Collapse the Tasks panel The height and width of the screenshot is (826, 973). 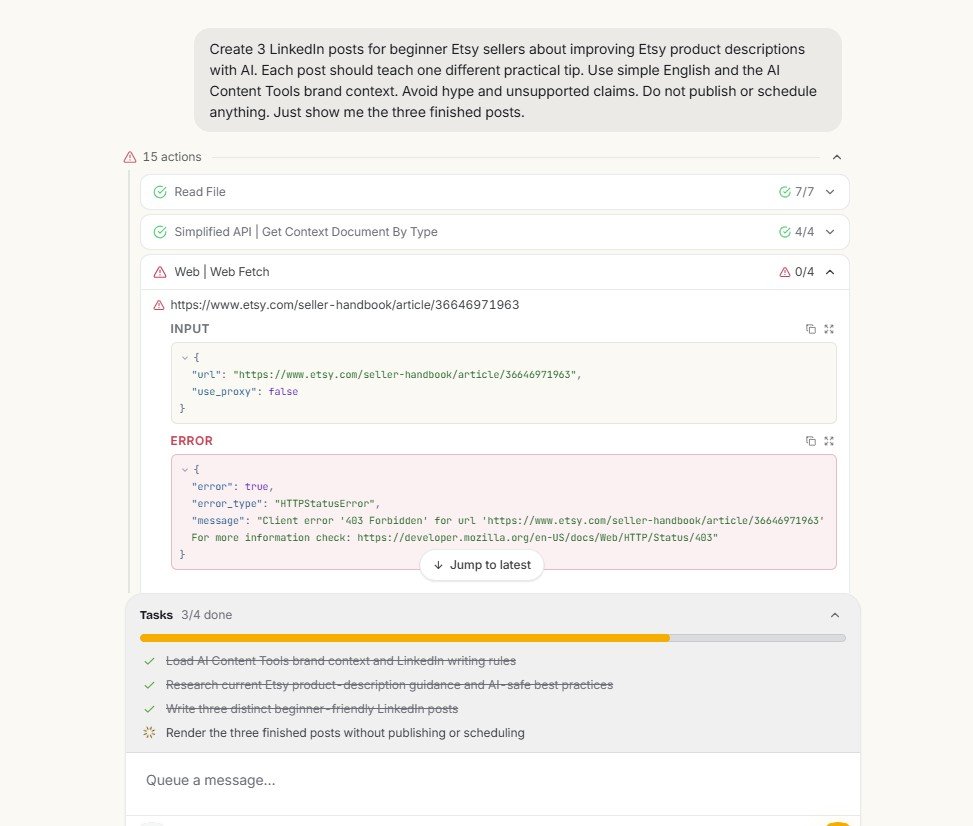pos(835,615)
